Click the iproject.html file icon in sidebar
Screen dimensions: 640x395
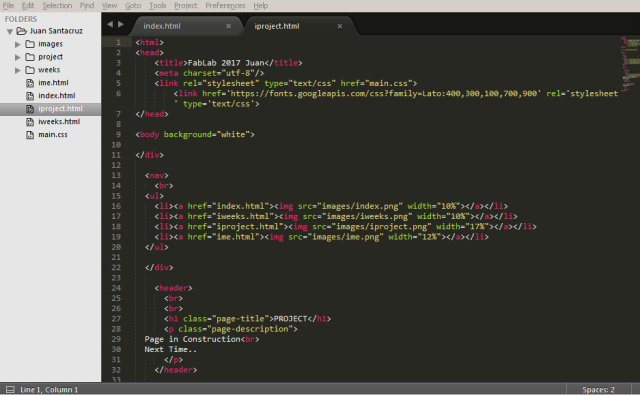30,109
